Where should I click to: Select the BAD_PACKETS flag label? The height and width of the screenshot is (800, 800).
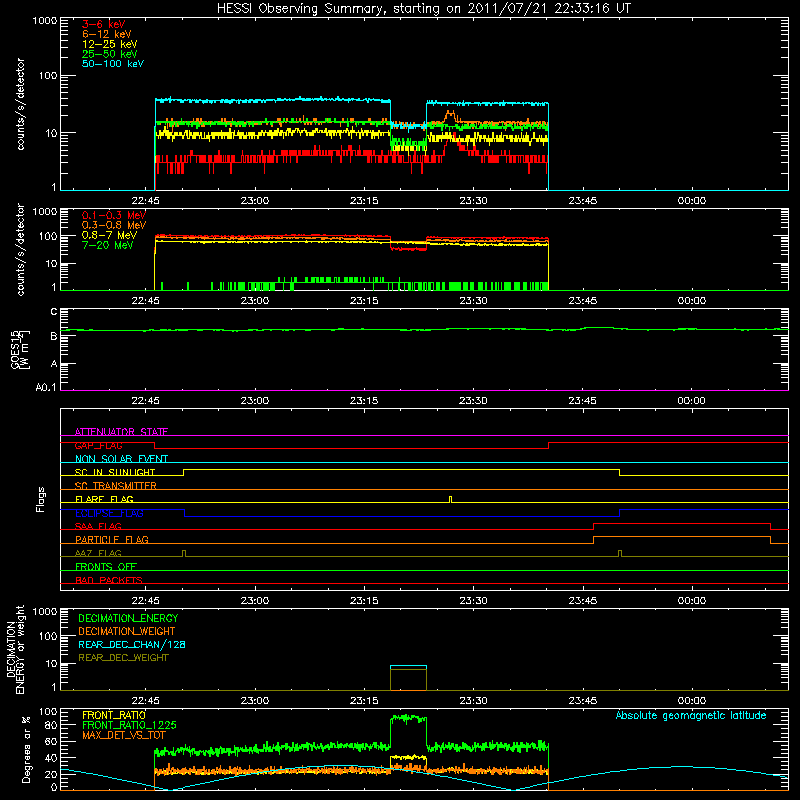tap(109, 580)
